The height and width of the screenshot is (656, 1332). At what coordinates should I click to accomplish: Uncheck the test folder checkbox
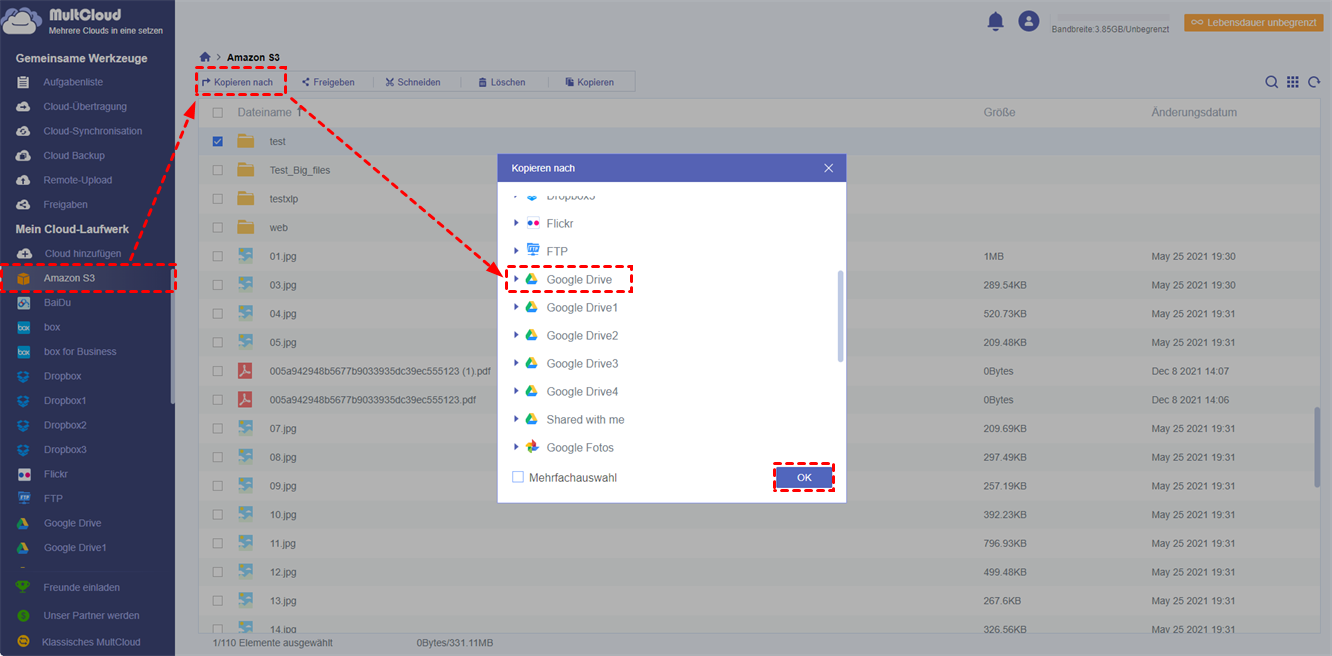click(218, 141)
